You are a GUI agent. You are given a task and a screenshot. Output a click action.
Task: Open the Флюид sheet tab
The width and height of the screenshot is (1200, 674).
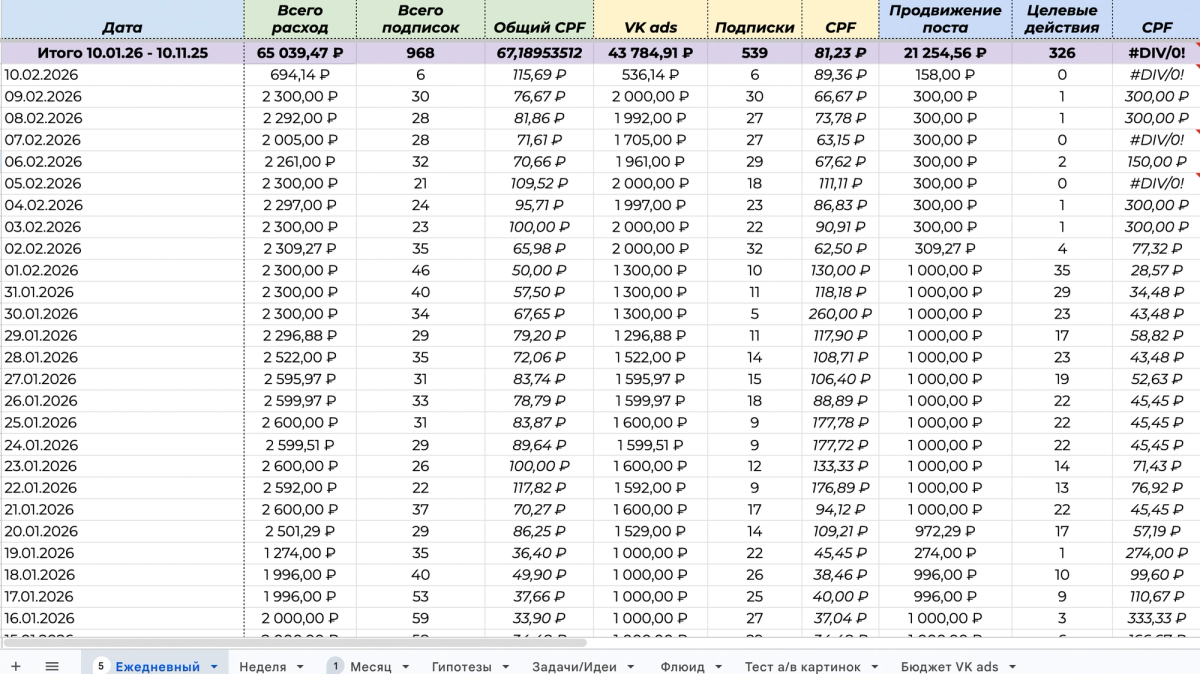point(682,667)
